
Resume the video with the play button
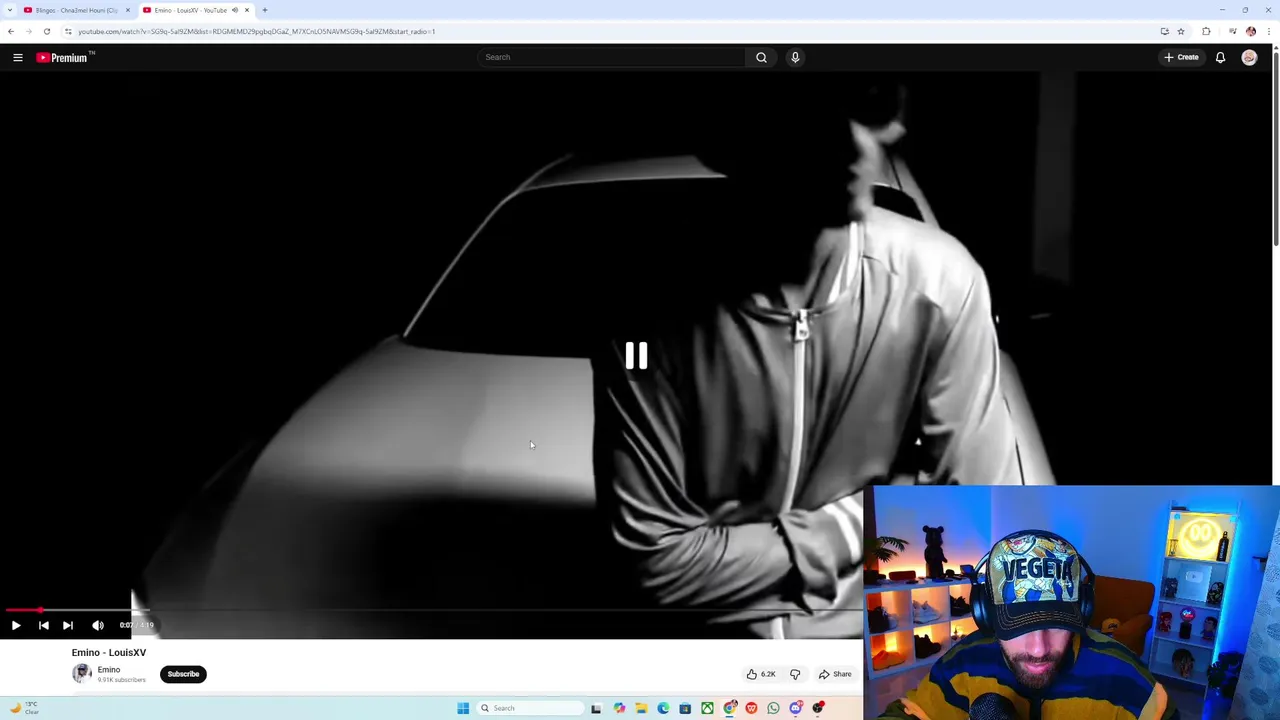coord(16,625)
